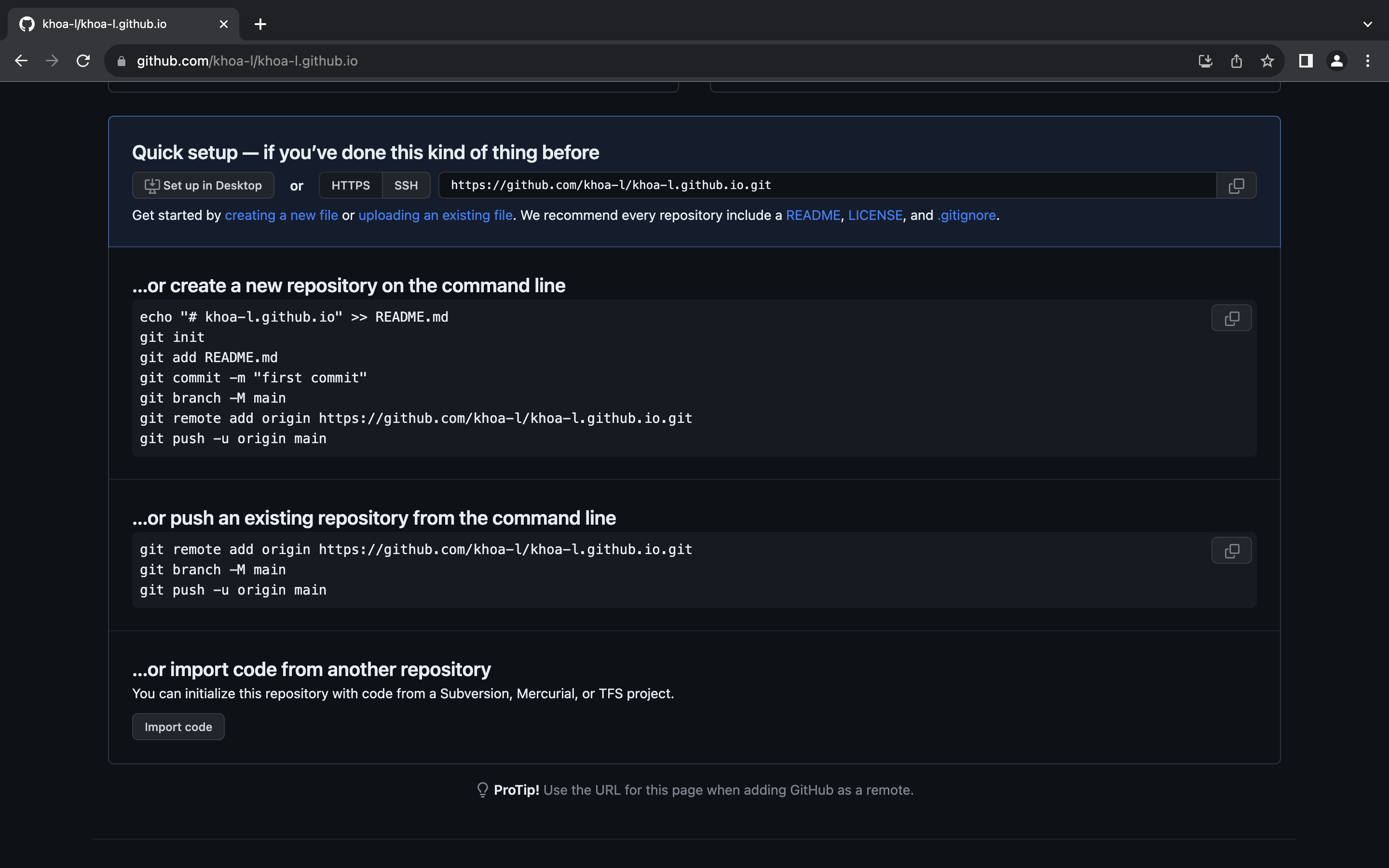Open a new browser tab

point(260,24)
